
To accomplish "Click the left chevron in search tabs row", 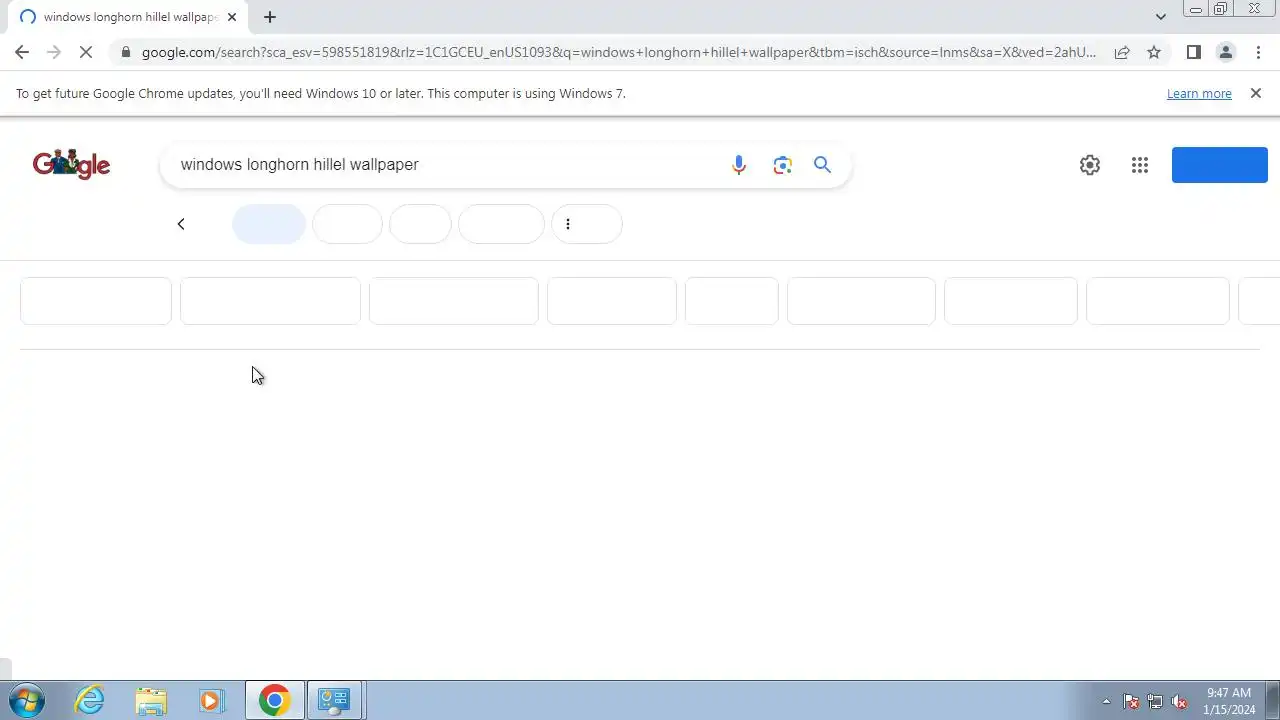I will pyautogui.click(x=181, y=224).
